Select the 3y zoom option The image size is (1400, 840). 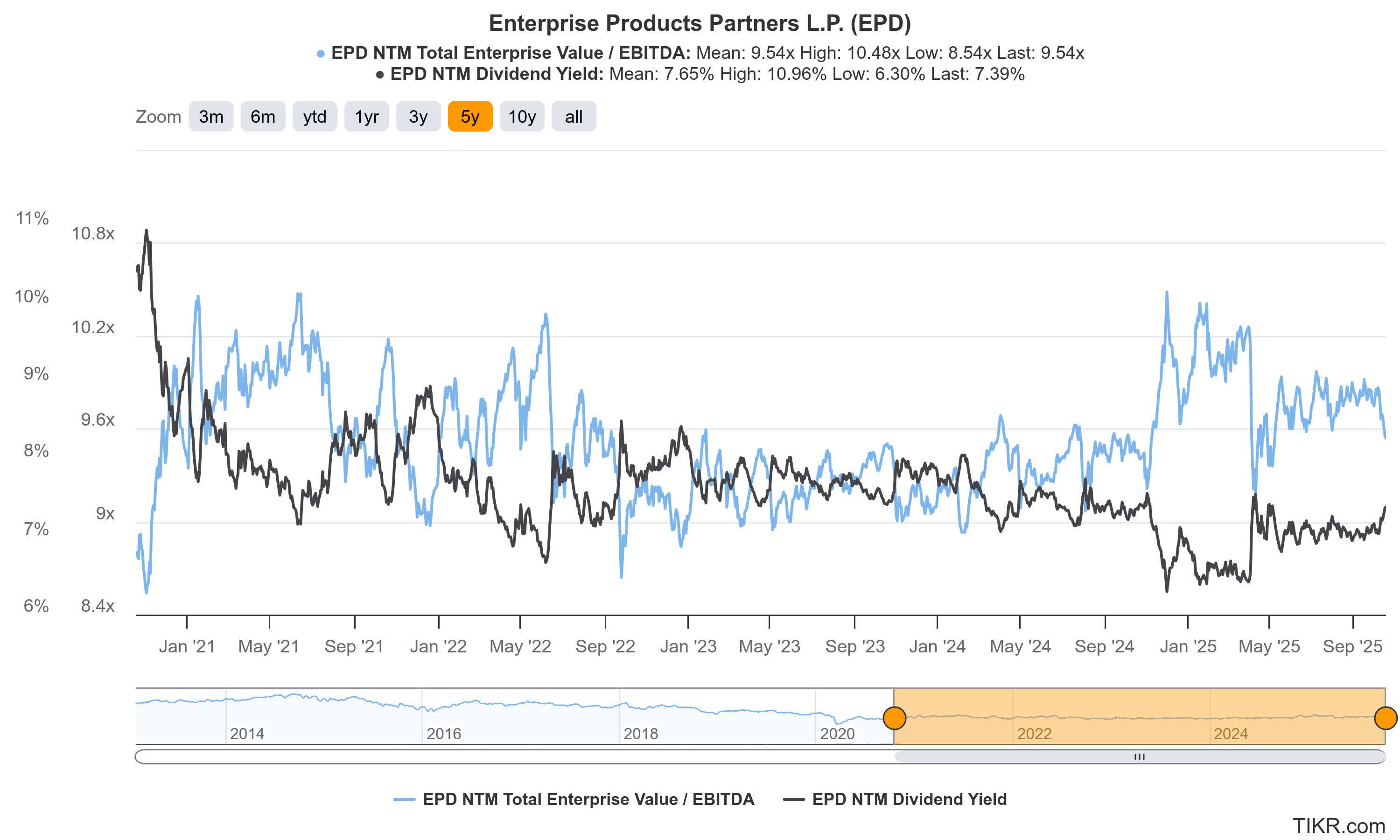[x=419, y=117]
